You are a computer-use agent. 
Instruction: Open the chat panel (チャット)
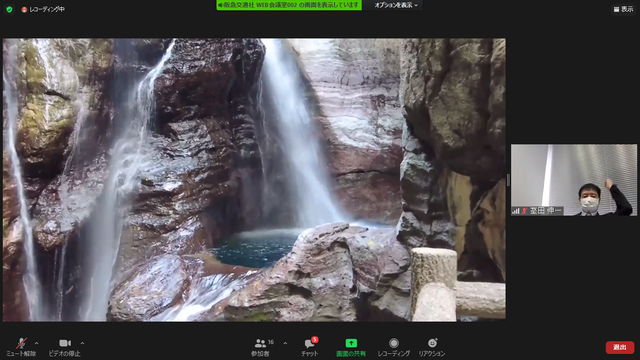point(309,347)
